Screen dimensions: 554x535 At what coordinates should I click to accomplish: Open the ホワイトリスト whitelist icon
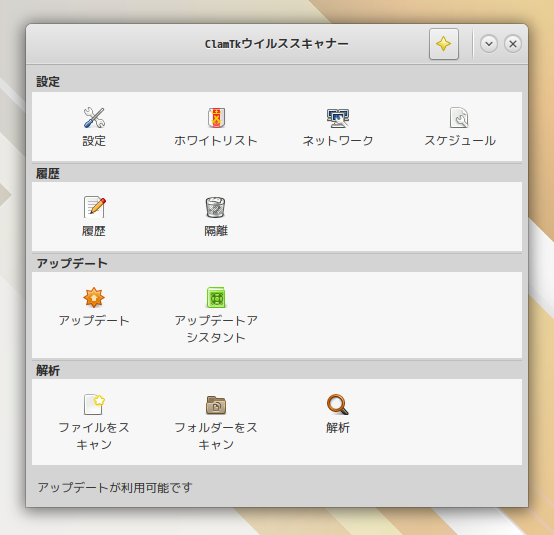tap(216, 118)
